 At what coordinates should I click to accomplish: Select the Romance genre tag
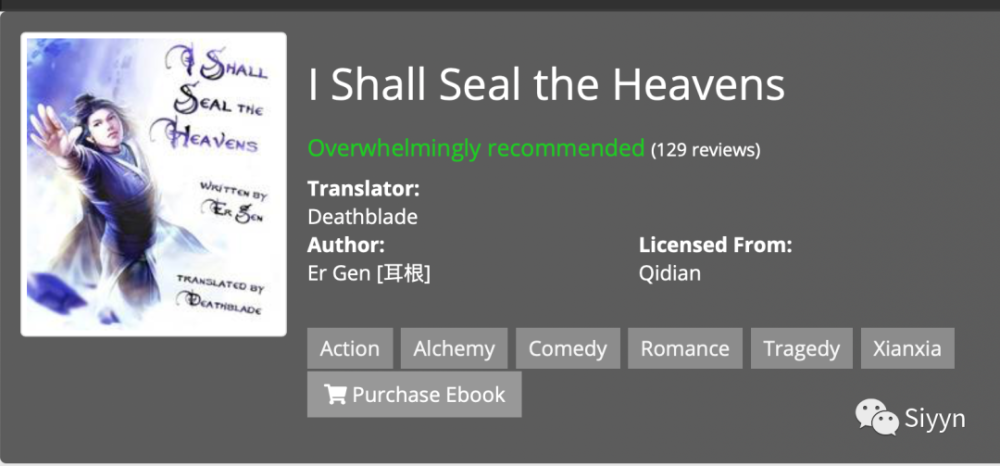[685, 348]
